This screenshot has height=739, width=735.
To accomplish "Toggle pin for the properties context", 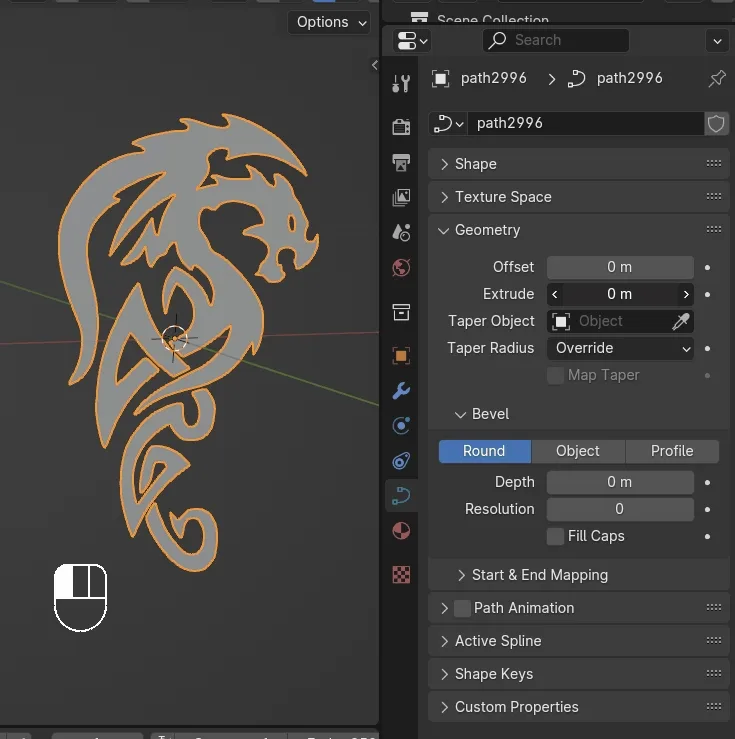I will pyautogui.click(x=717, y=79).
